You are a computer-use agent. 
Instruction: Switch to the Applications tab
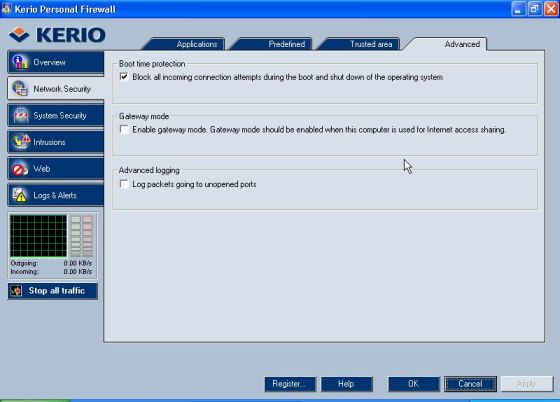click(x=185, y=44)
